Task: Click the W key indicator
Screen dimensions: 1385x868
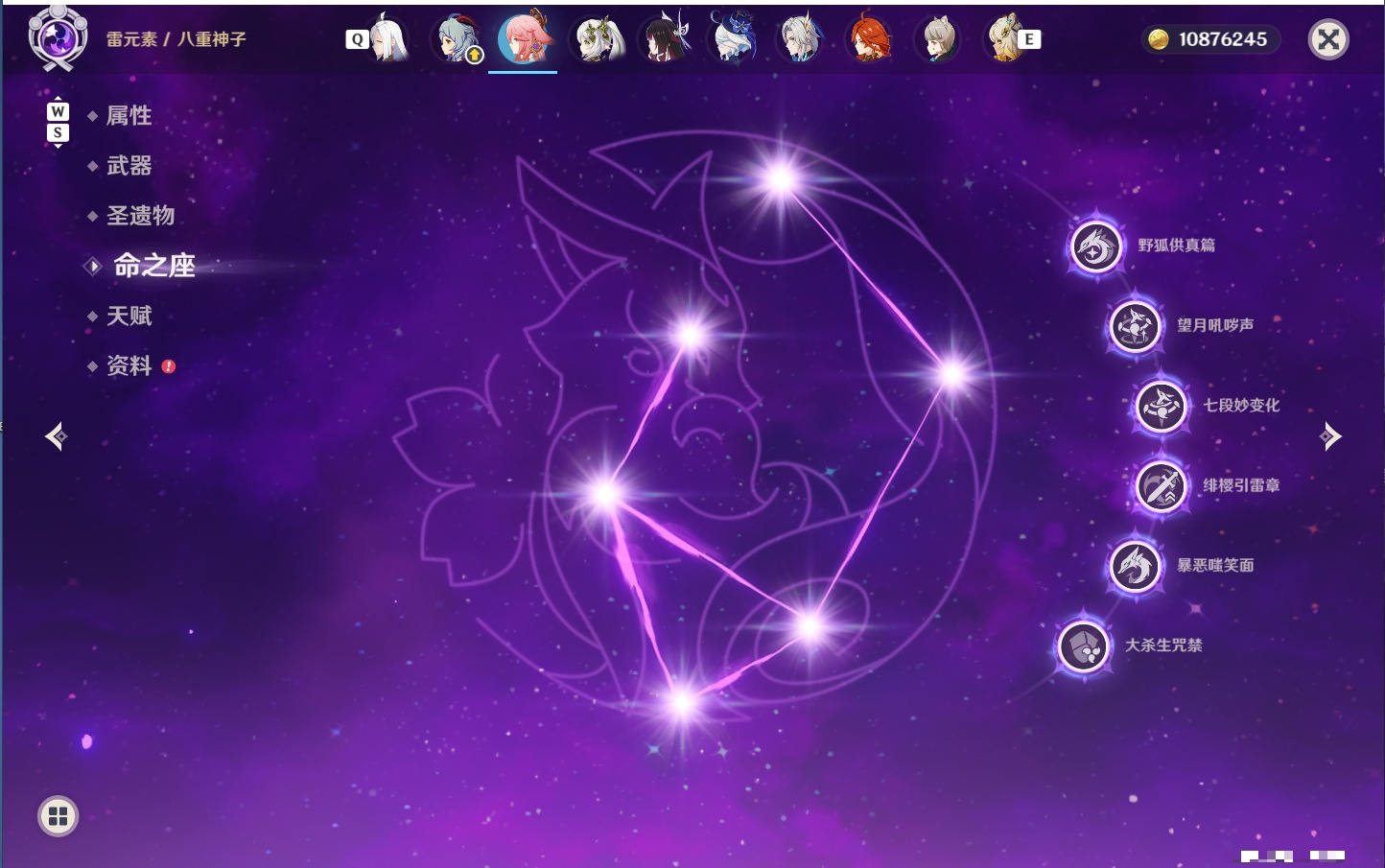Action: tap(58, 111)
